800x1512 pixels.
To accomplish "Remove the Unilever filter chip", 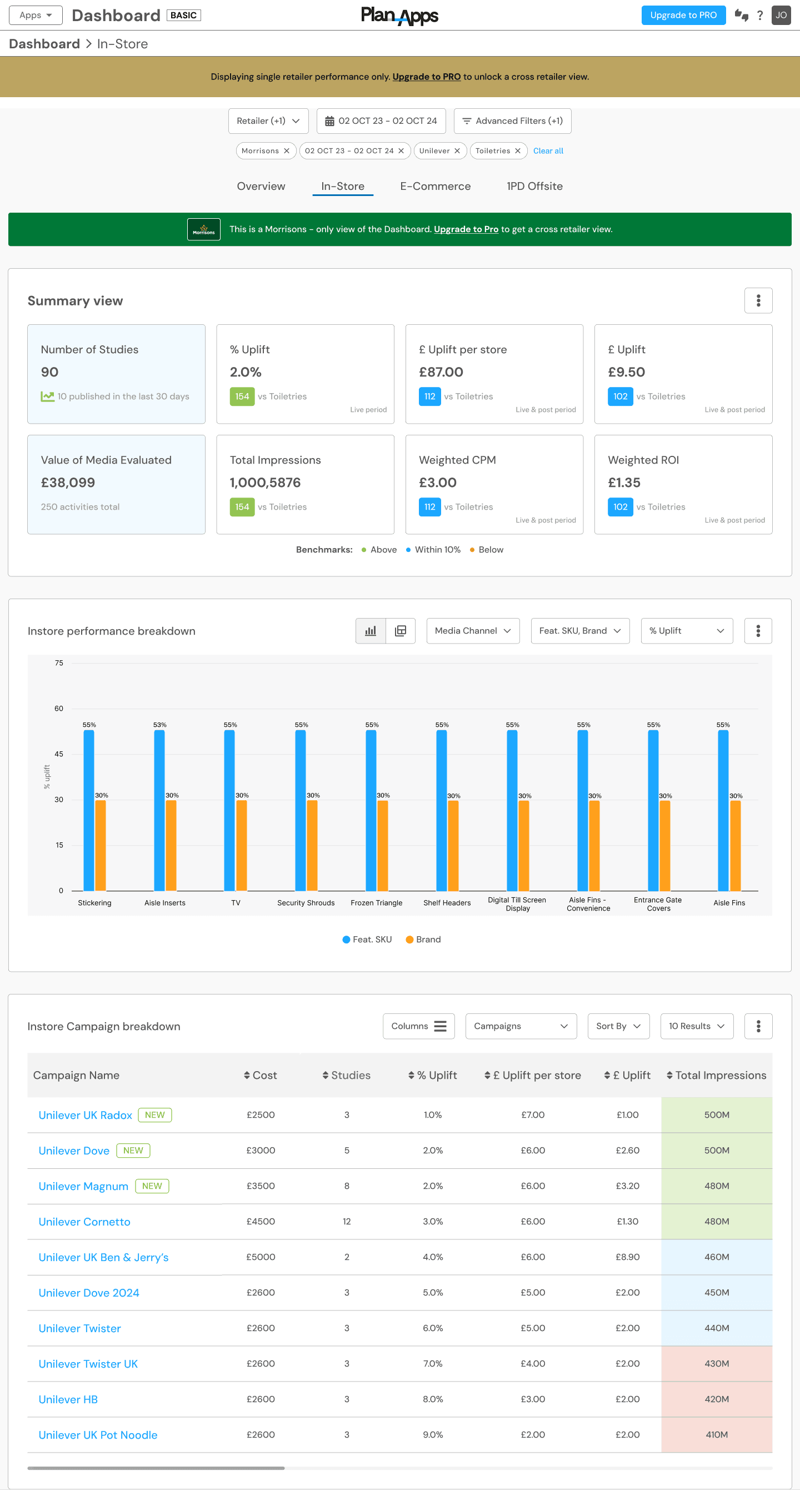I will (x=457, y=151).
